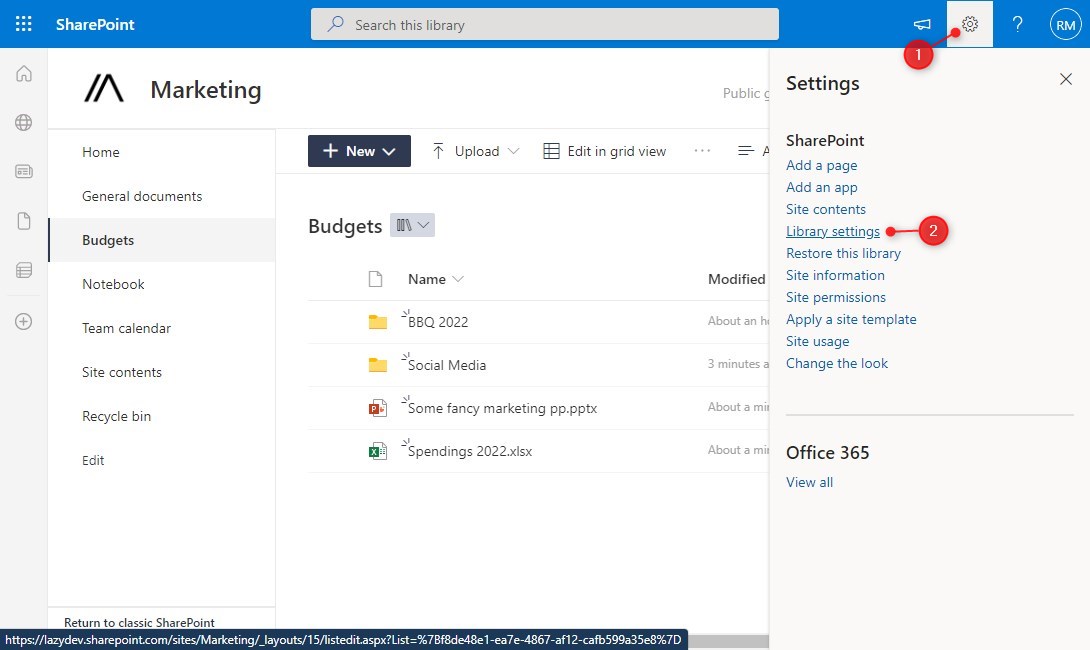Open the SharePoint app launcher waffle icon
This screenshot has width=1090, height=650.
pos(23,23)
